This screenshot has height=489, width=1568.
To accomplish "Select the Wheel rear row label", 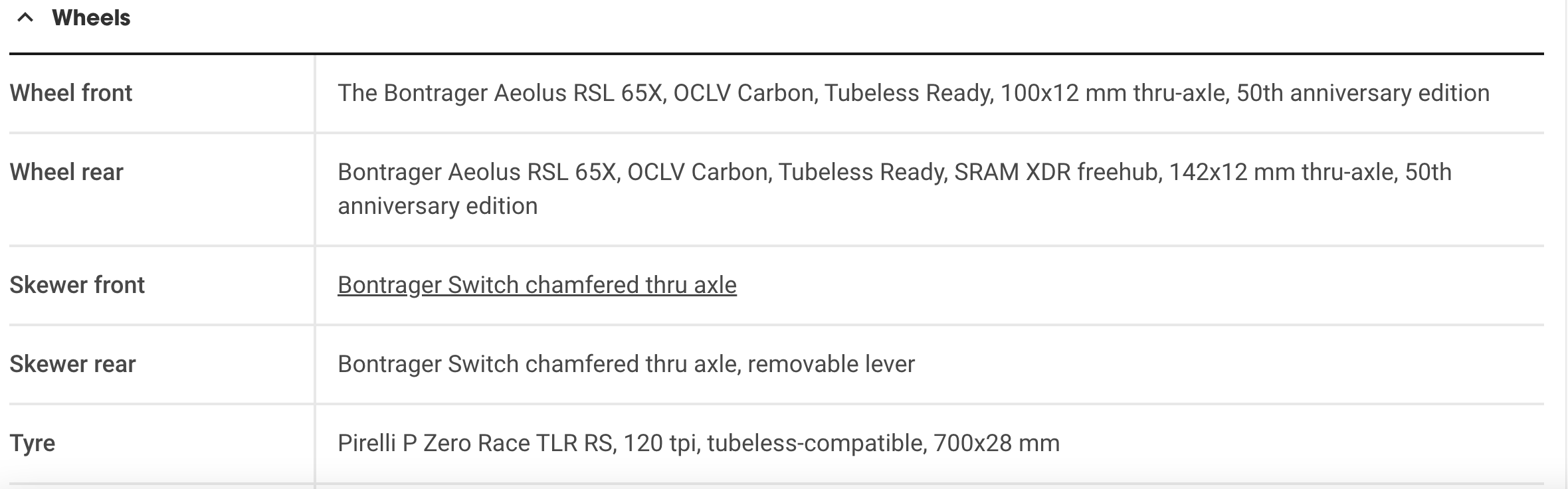I will tap(66, 172).
